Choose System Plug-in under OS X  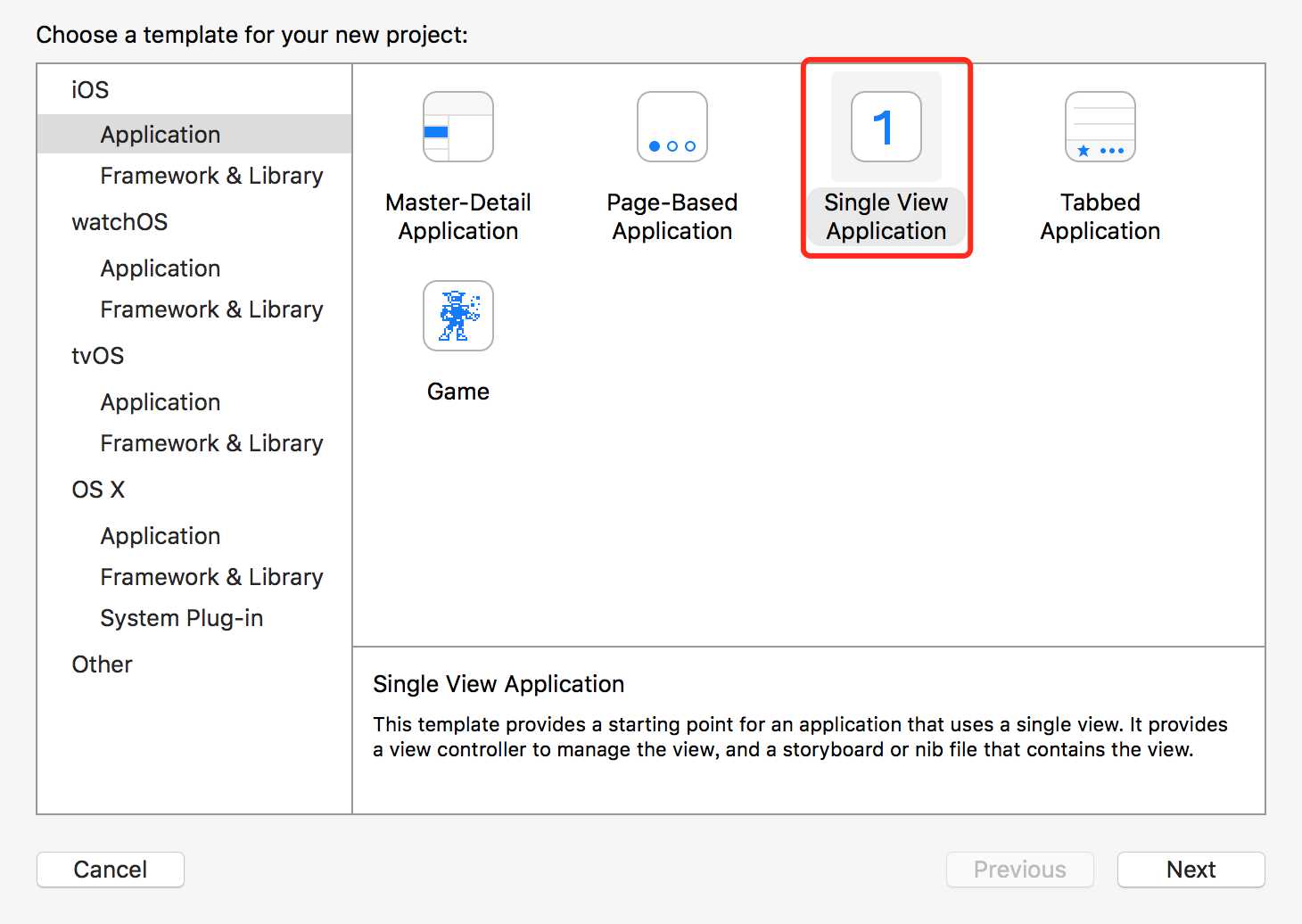182,618
